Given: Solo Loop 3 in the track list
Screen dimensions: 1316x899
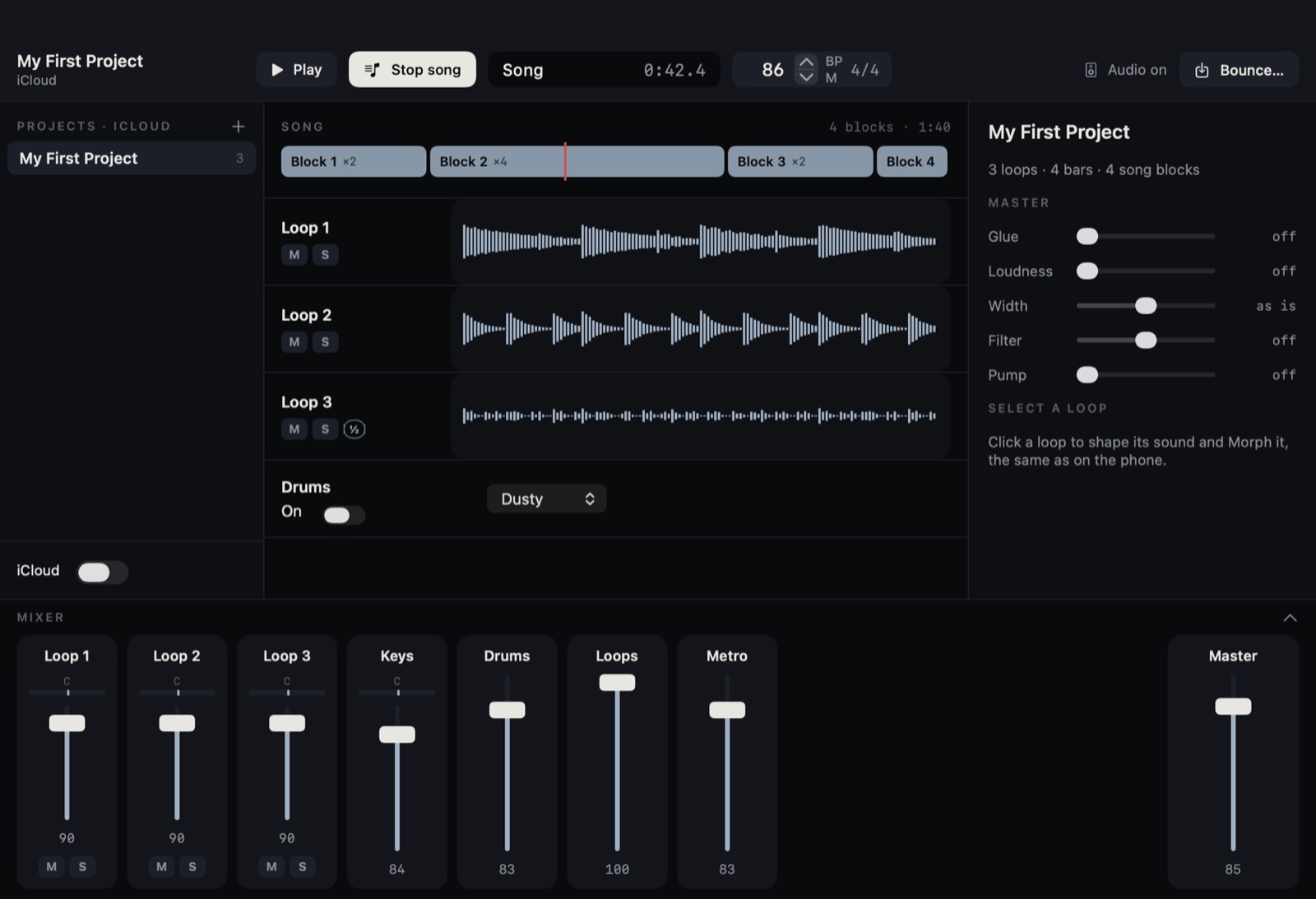Looking at the screenshot, I should 325,429.
